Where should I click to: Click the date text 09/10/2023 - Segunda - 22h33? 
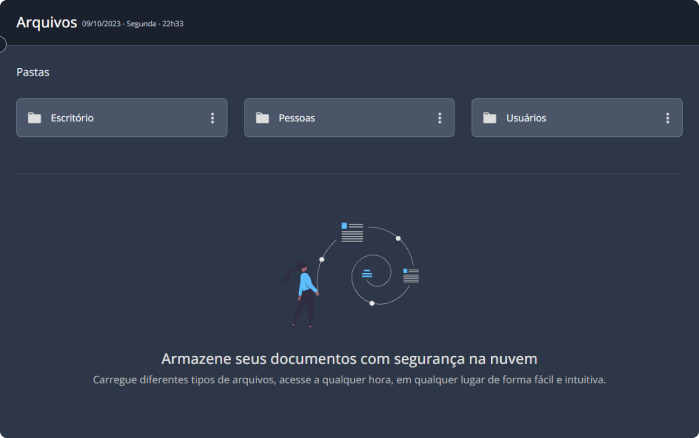132,24
